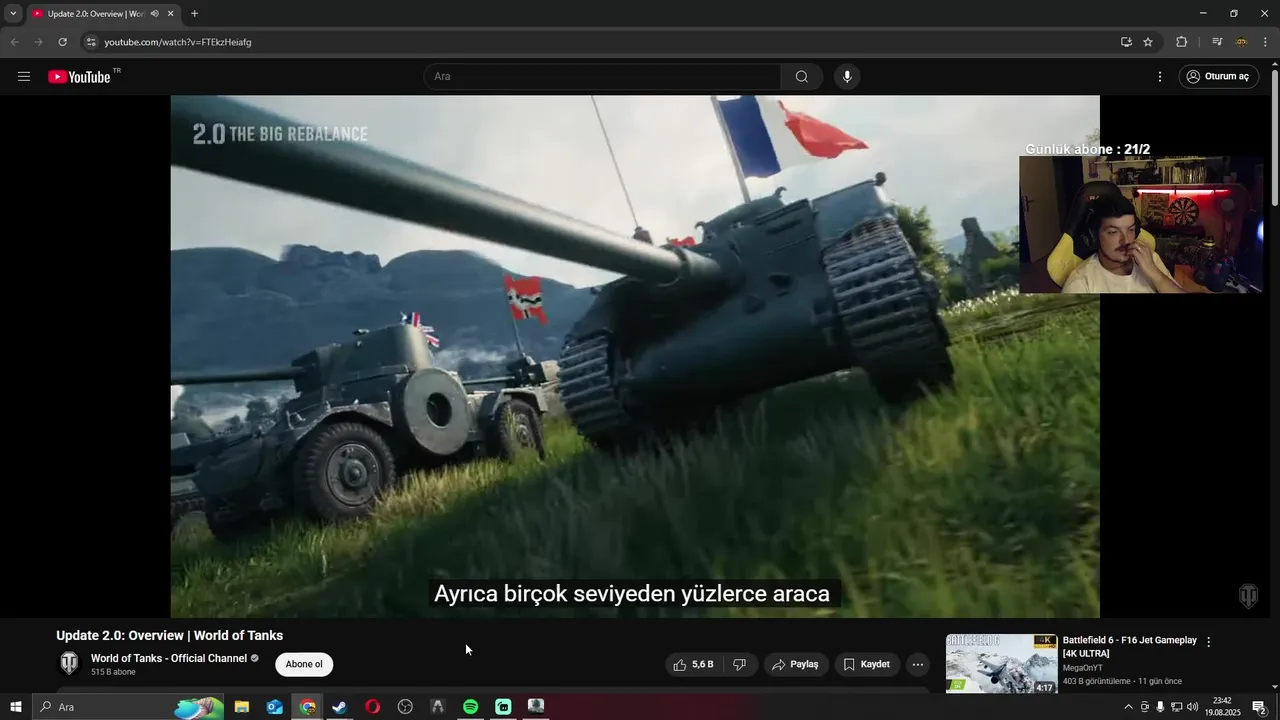This screenshot has height=720, width=1280.
Task: Click the page vertical scrollbar thumb
Action: (x=1274, y=140)
